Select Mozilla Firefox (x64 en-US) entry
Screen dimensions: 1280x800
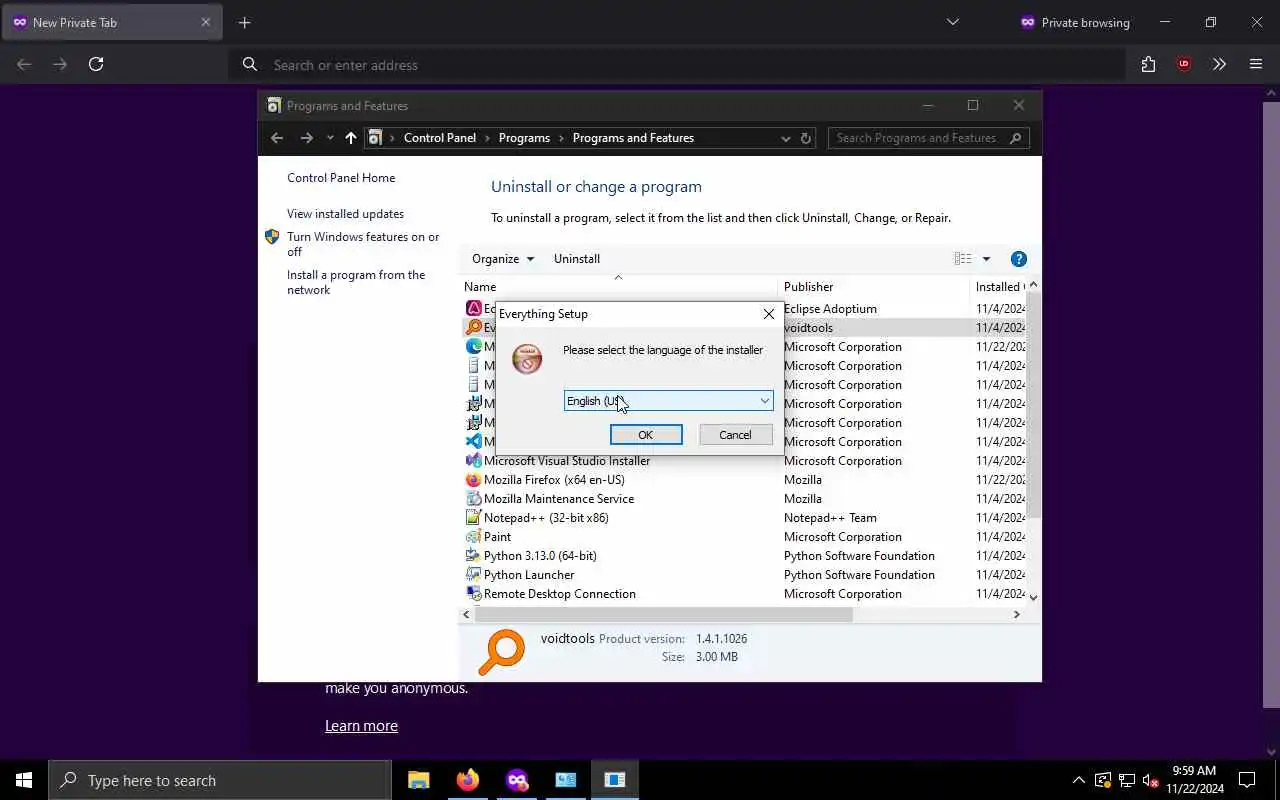554,480
